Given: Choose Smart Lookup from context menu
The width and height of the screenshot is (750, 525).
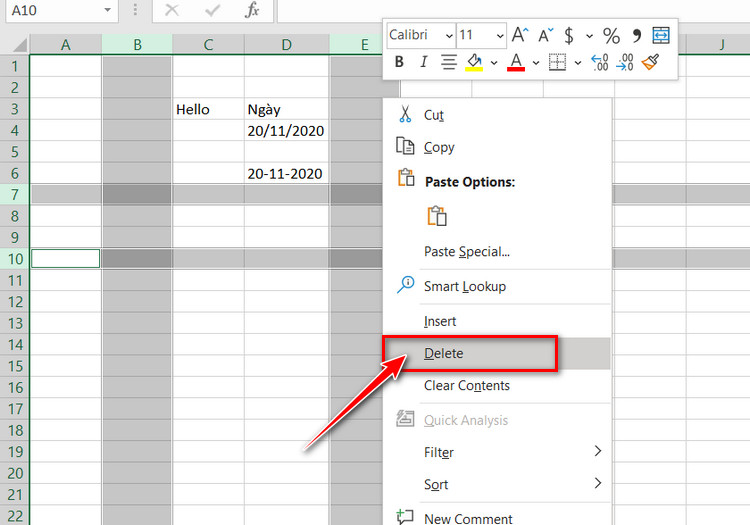Looking at the screenshot, I should 497,286.
